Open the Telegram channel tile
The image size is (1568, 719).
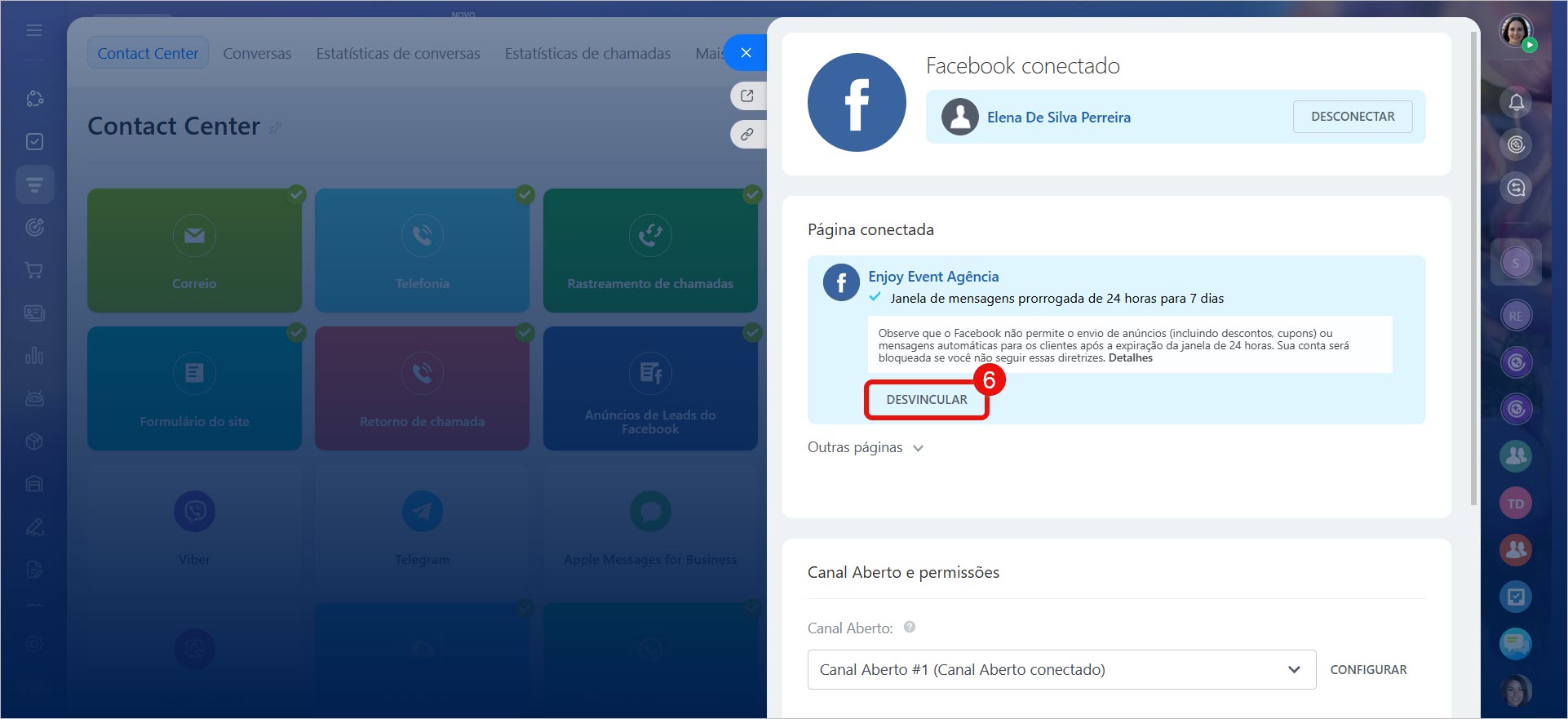(x=422, y=526)
